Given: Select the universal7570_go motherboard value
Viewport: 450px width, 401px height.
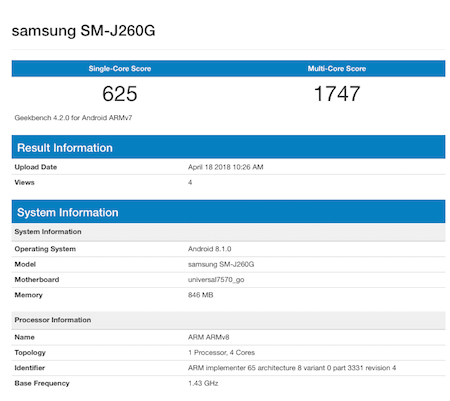Looking at the screenshot, I should point(216,280).
